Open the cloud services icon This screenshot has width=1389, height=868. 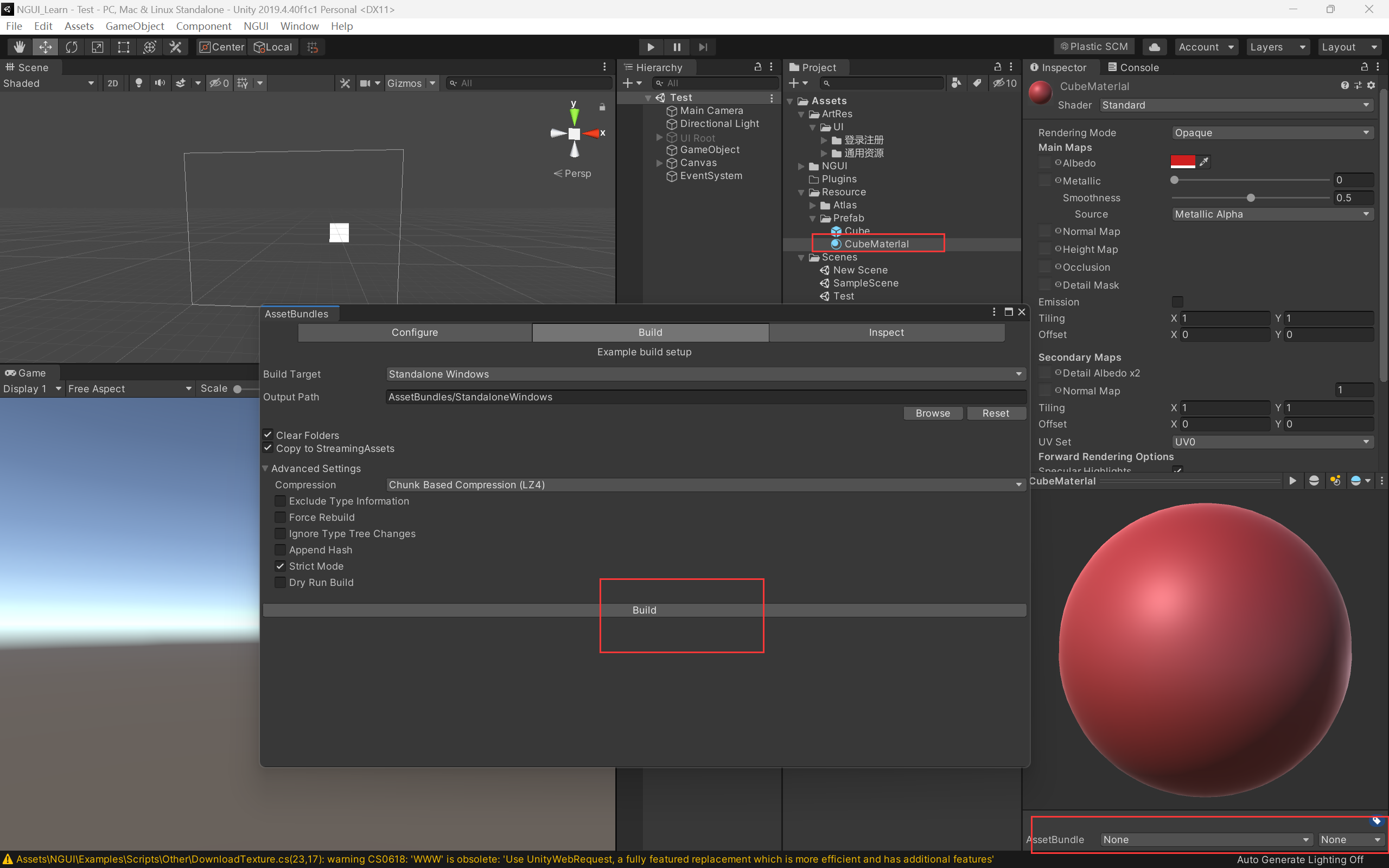point(1155,47)
